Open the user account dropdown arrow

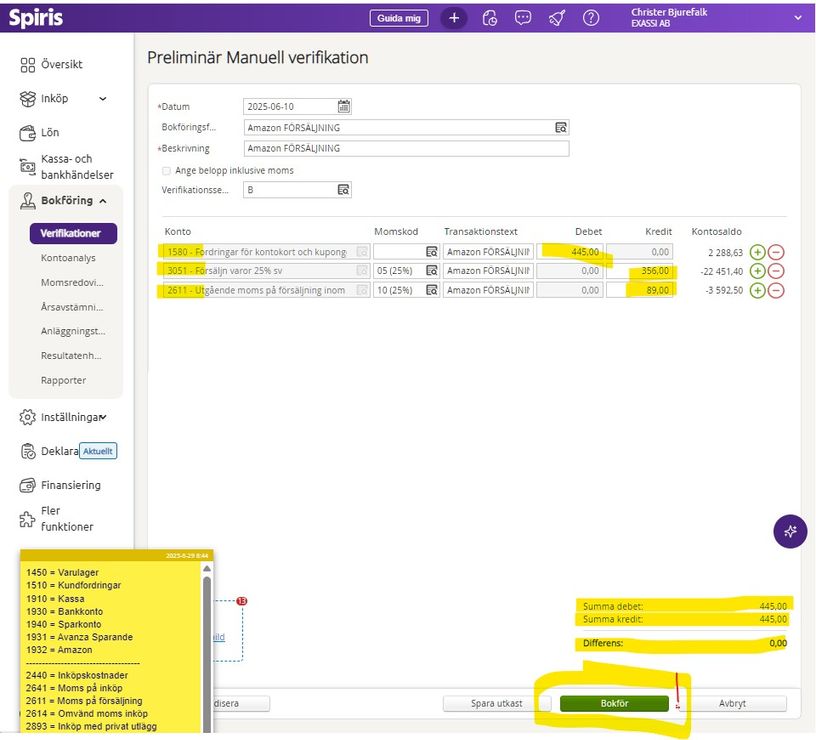[798, 18]
